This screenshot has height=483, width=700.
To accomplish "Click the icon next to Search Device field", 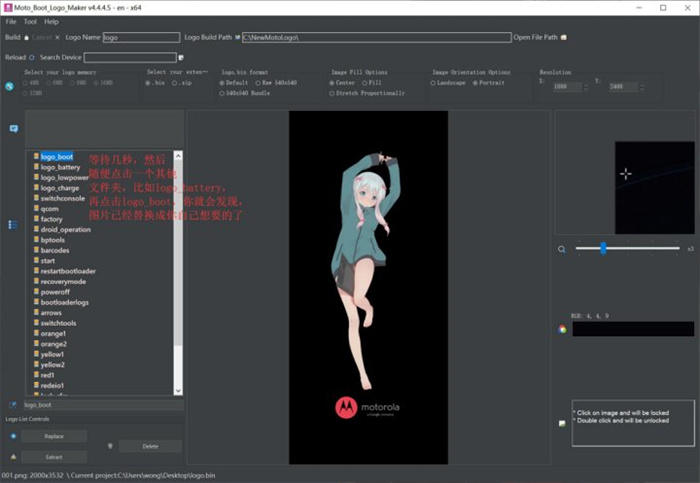I will point(181,57).
